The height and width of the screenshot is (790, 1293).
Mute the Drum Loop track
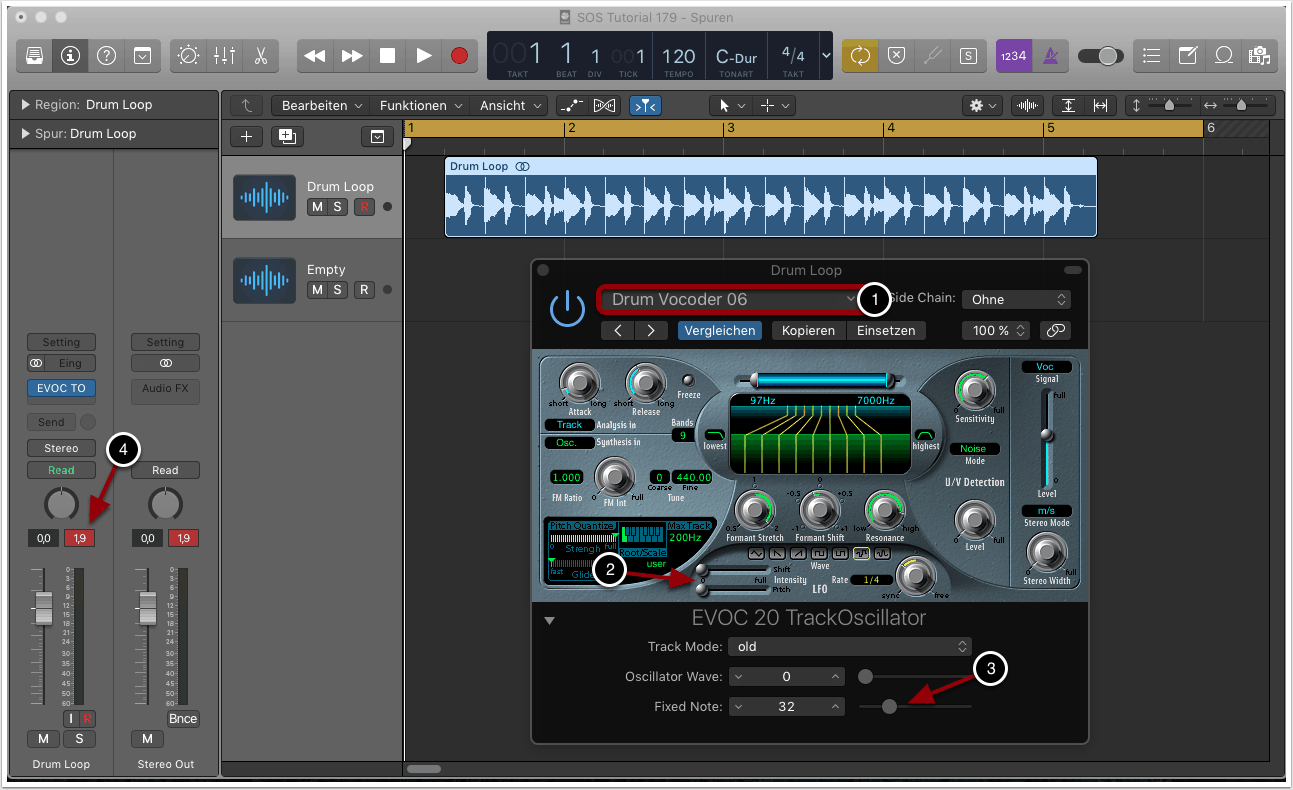317,207
